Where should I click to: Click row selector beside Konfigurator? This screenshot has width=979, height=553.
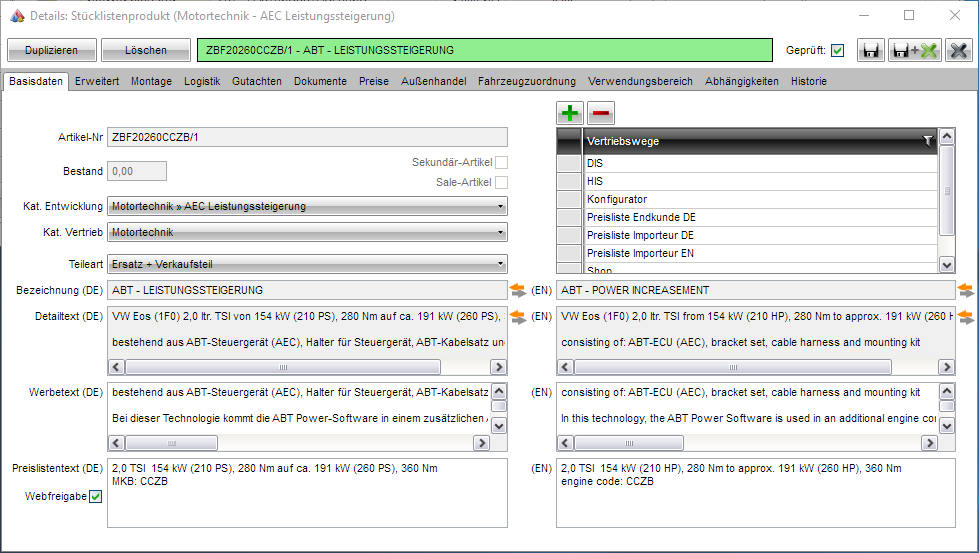click(x=569, y=200)
